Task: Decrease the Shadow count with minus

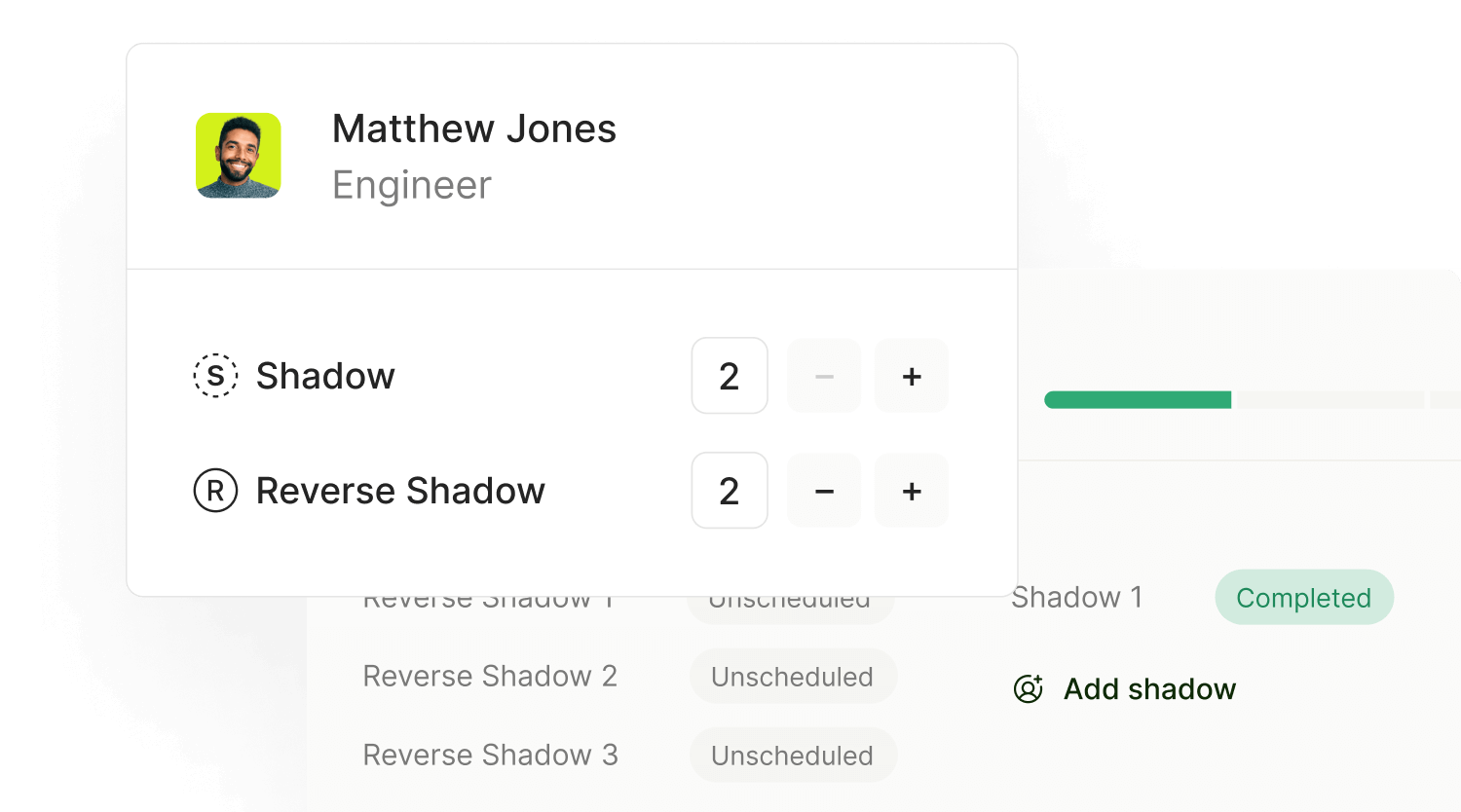Action: [824, 376]
